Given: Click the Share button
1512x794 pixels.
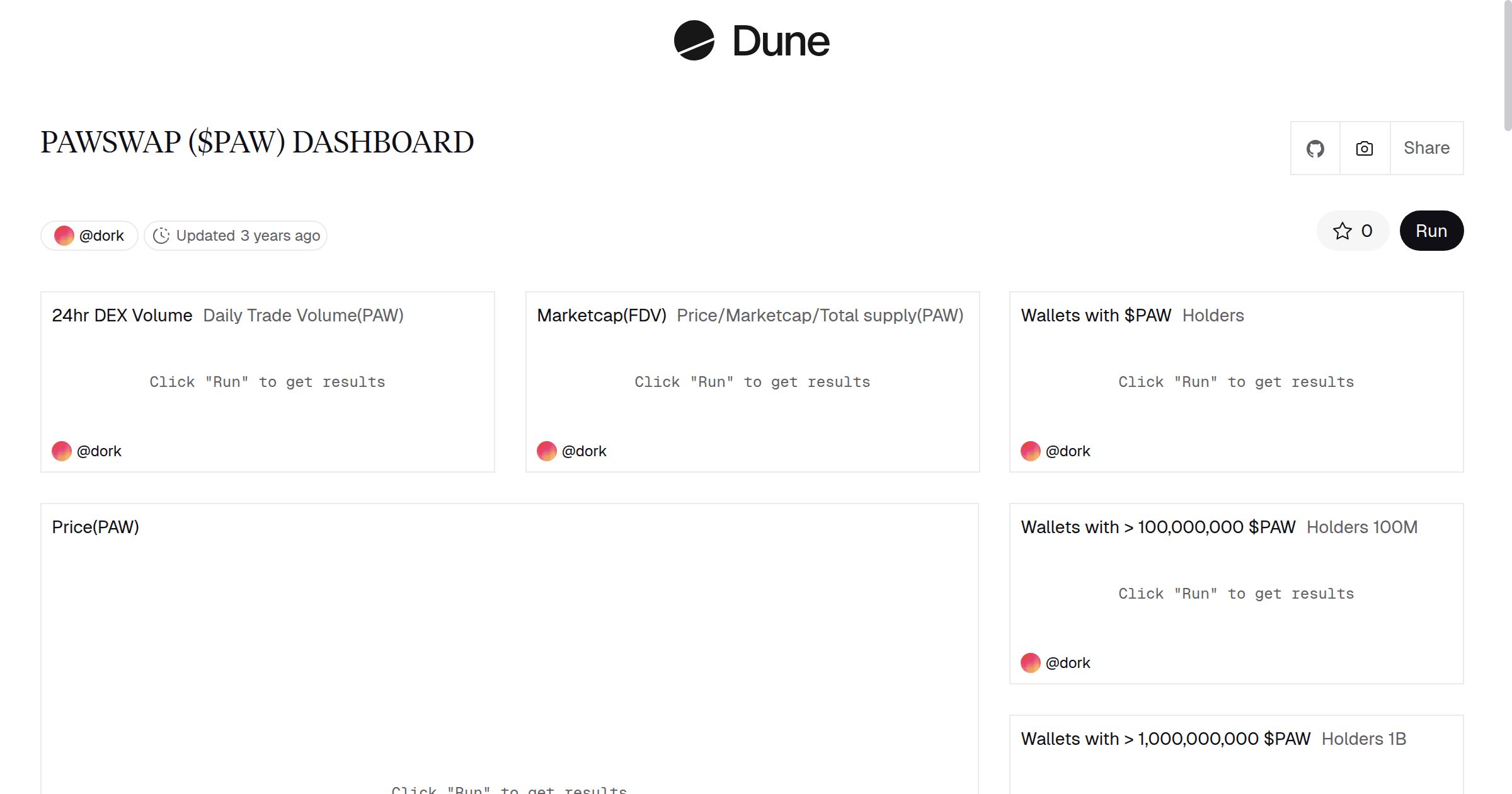Looking at the screenshot, I should point(1426,148).
